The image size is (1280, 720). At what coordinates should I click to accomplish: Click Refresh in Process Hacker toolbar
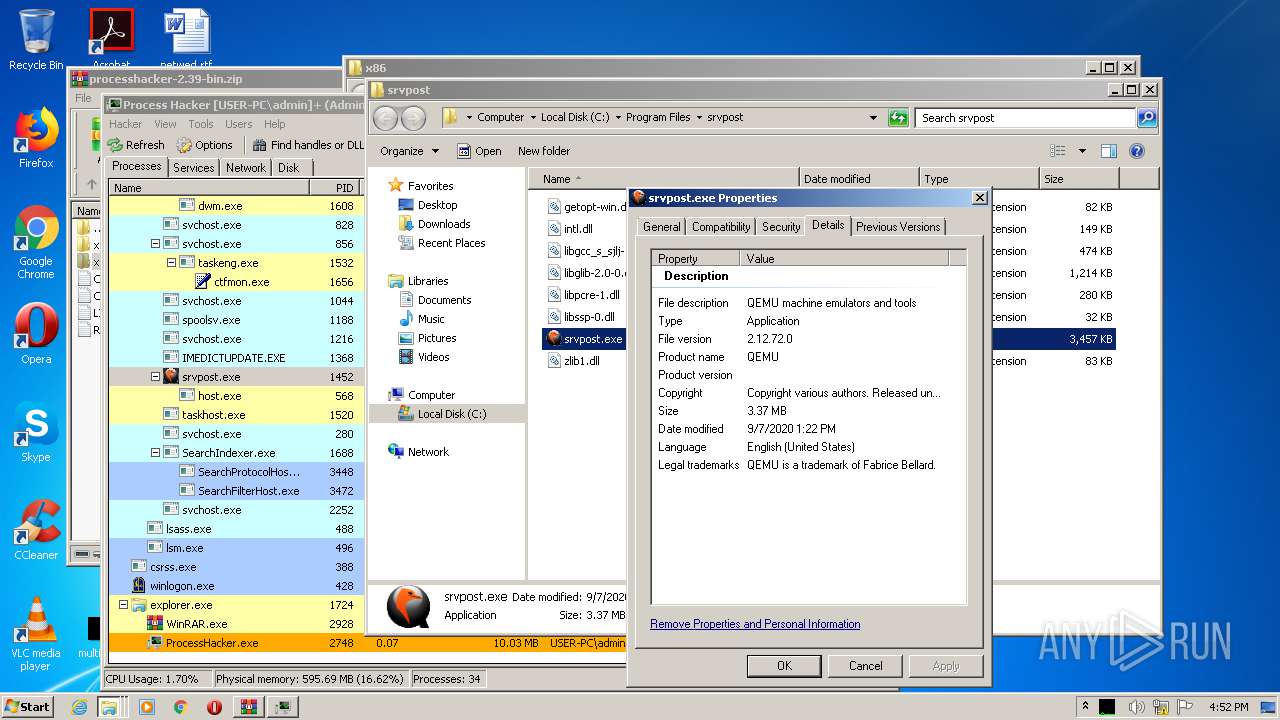click(135, 145)
